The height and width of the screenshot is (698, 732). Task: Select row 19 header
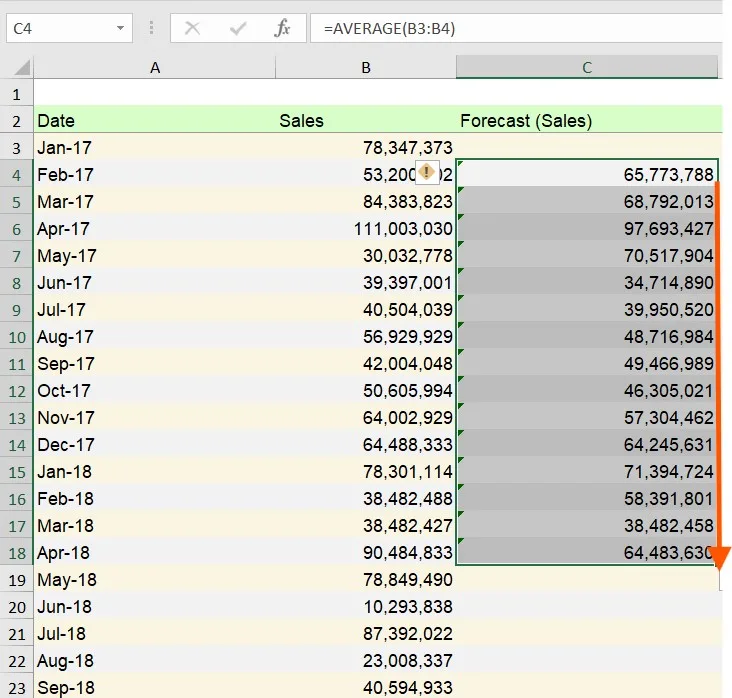pyautogui.click(x=17, y=580)
